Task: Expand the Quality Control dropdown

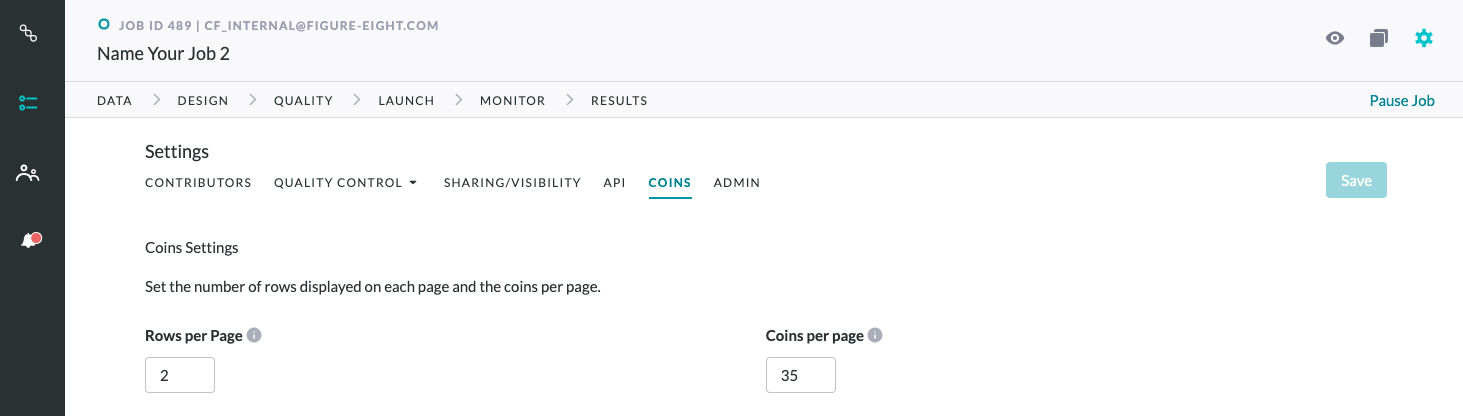Action: coord(345,183)
